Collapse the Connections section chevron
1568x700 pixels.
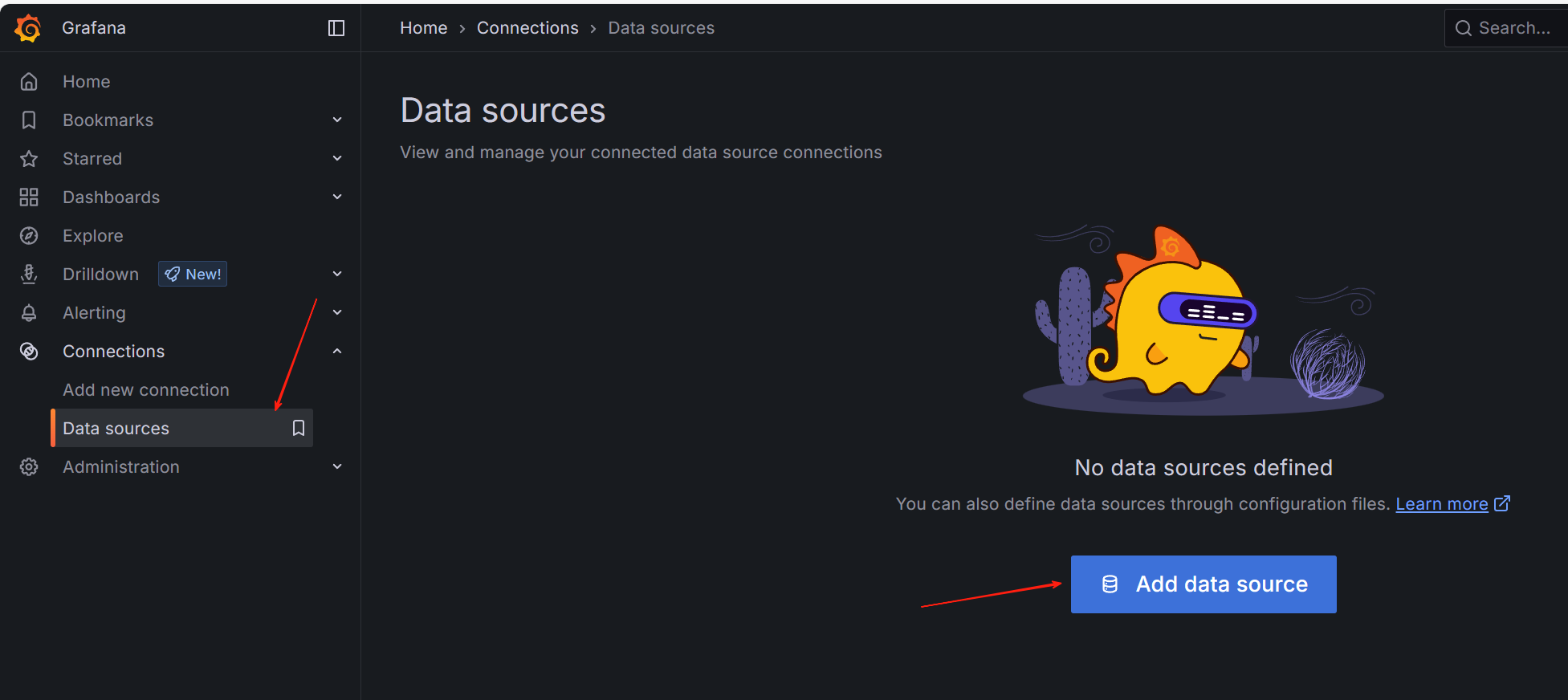click(x=337, y=352)
